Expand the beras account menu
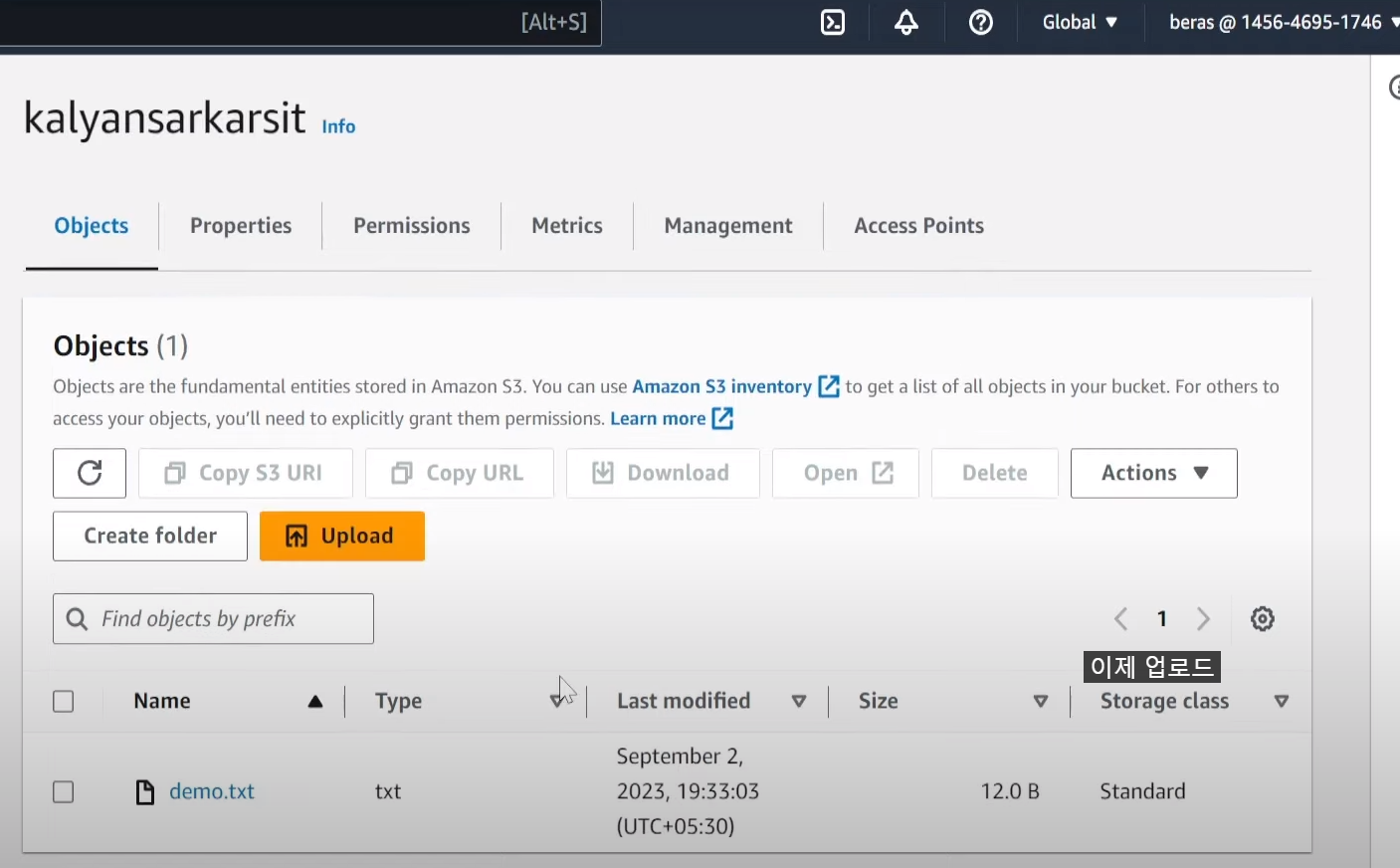 click(x=1285, y=22)
